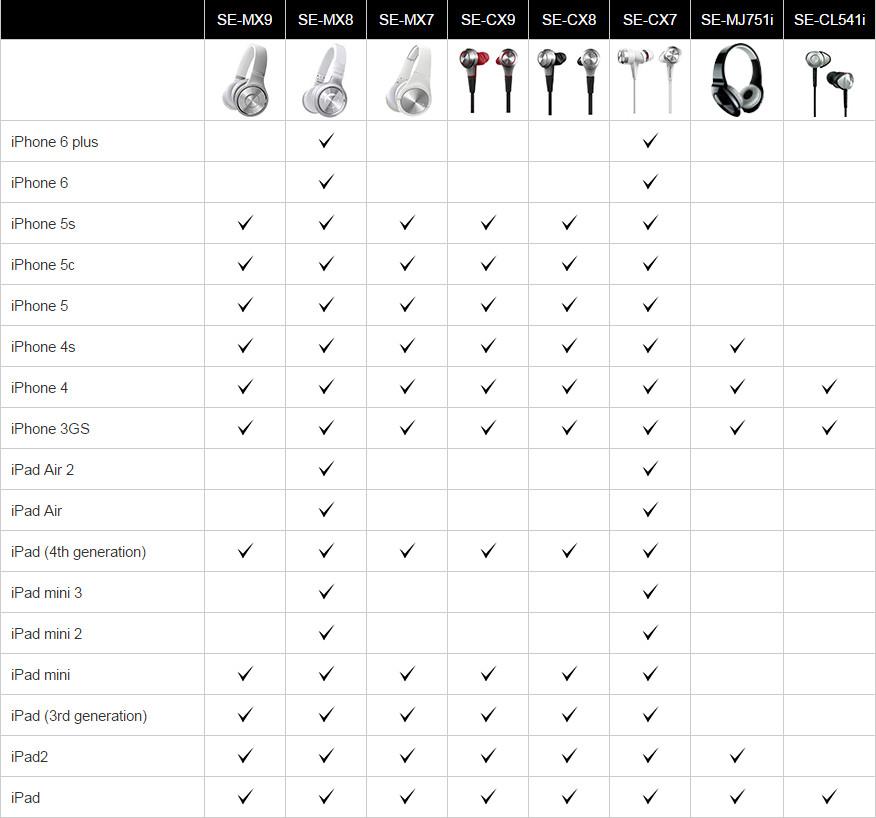Viewport: 876px width, 818px height.
Task: Click the SE-MJ751i checkmark in the iPhone 4 row
Action: [737, 387]
